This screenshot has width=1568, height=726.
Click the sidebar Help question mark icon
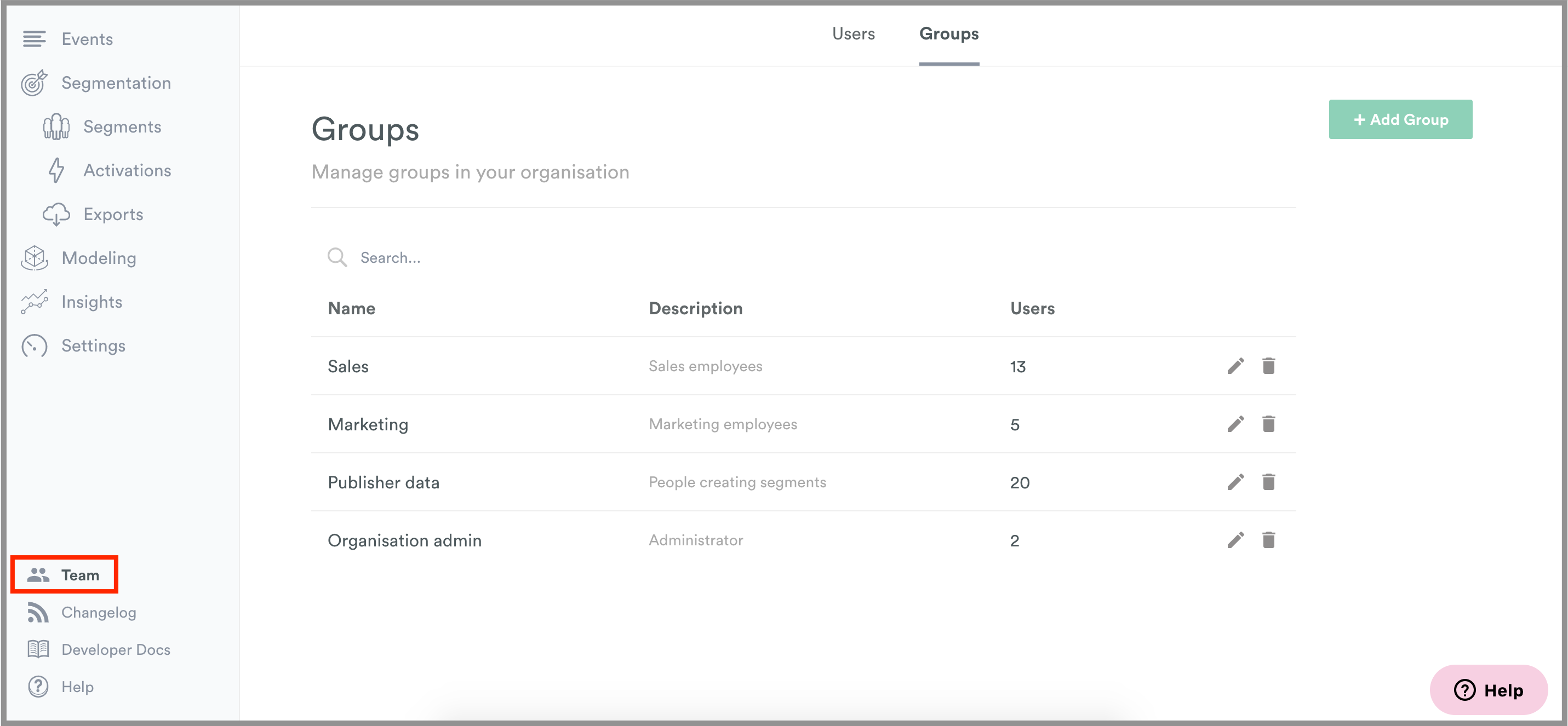coord(38,687)
